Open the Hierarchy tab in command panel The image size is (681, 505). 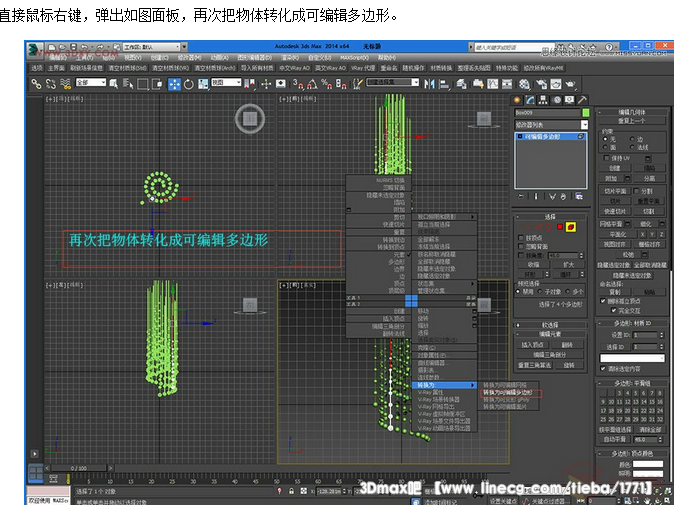click(543, 100)
